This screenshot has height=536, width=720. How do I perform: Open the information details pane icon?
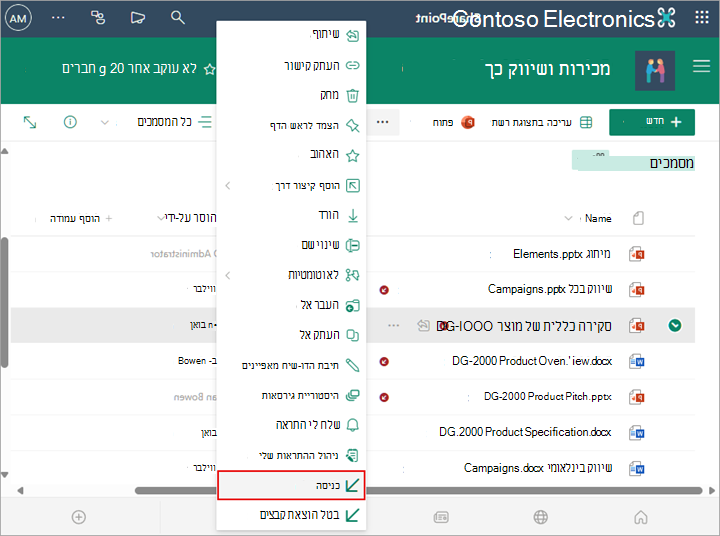point(70,122)
